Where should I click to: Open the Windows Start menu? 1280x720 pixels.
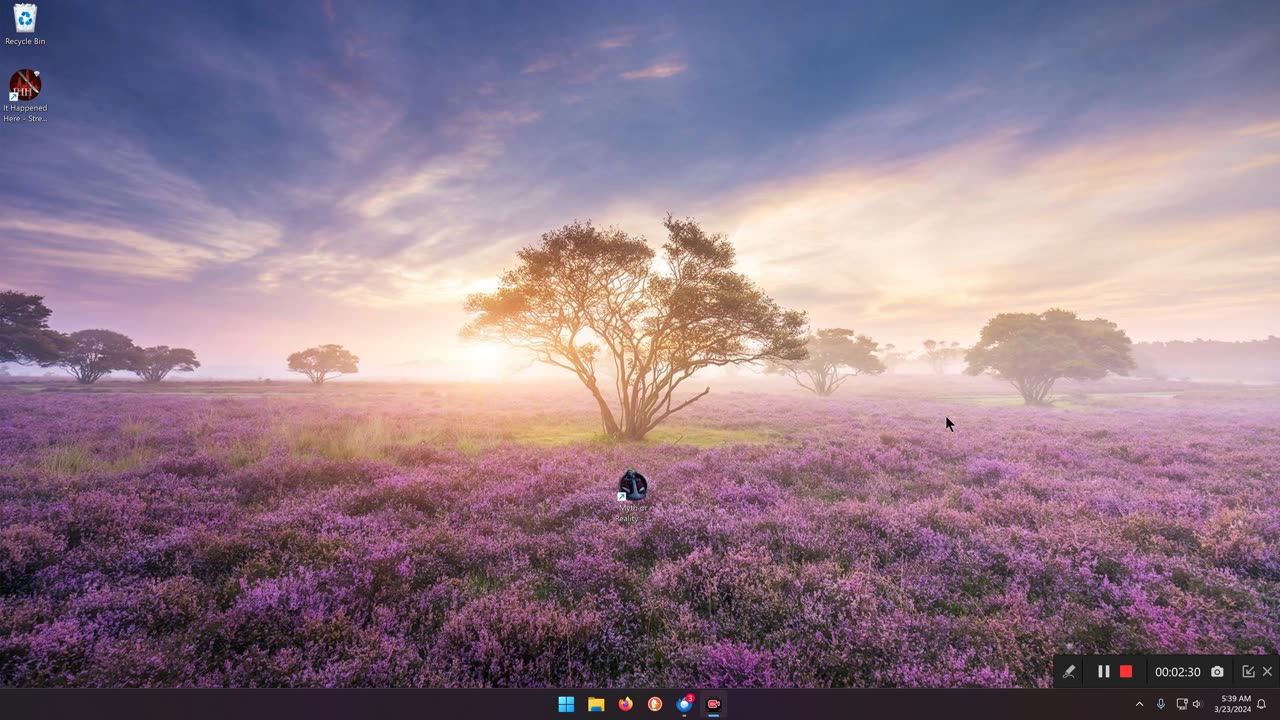[x=566, y=704]
